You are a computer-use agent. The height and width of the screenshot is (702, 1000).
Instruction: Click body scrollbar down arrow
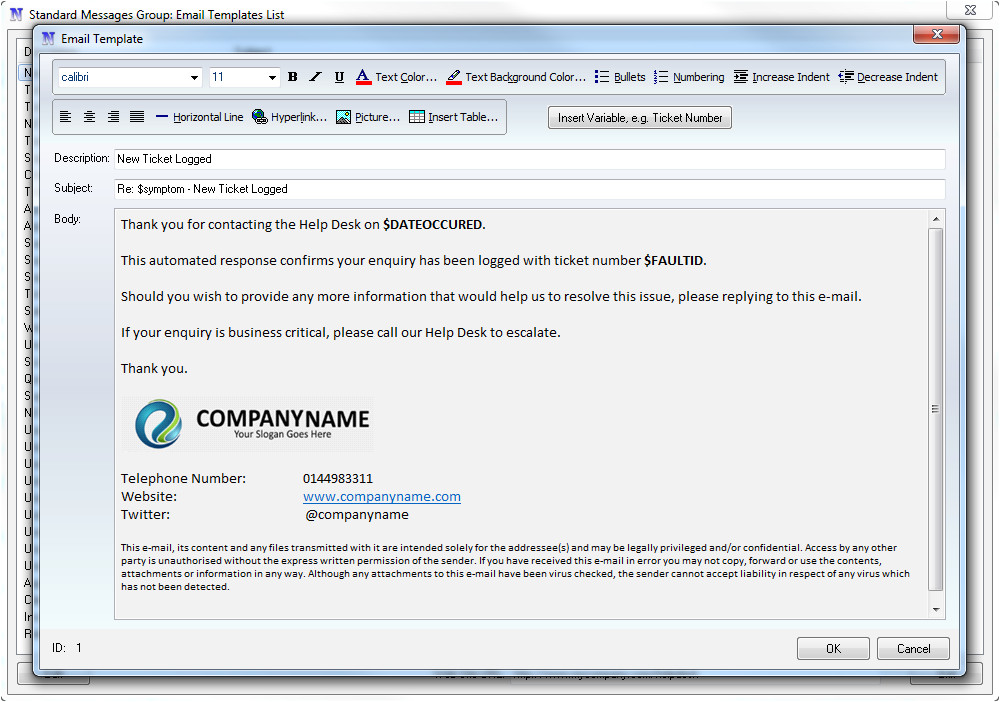(936, 610)
